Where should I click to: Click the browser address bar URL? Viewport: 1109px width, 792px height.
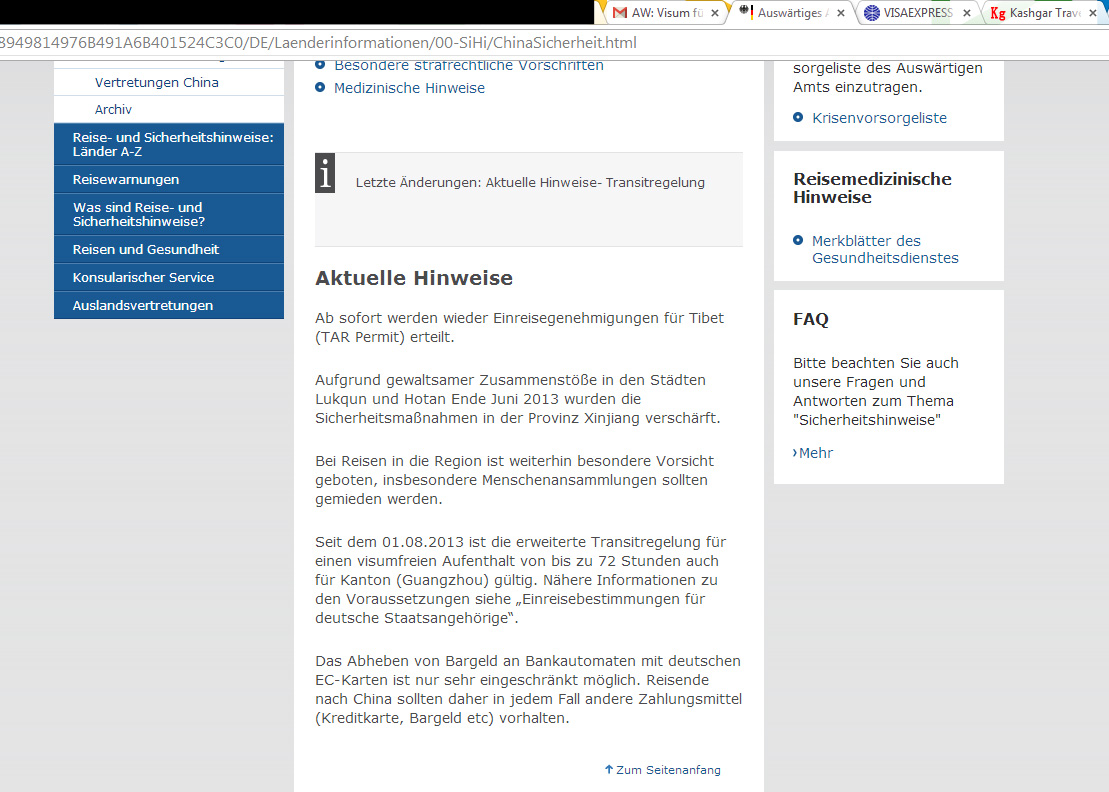(x=320, y=43)
